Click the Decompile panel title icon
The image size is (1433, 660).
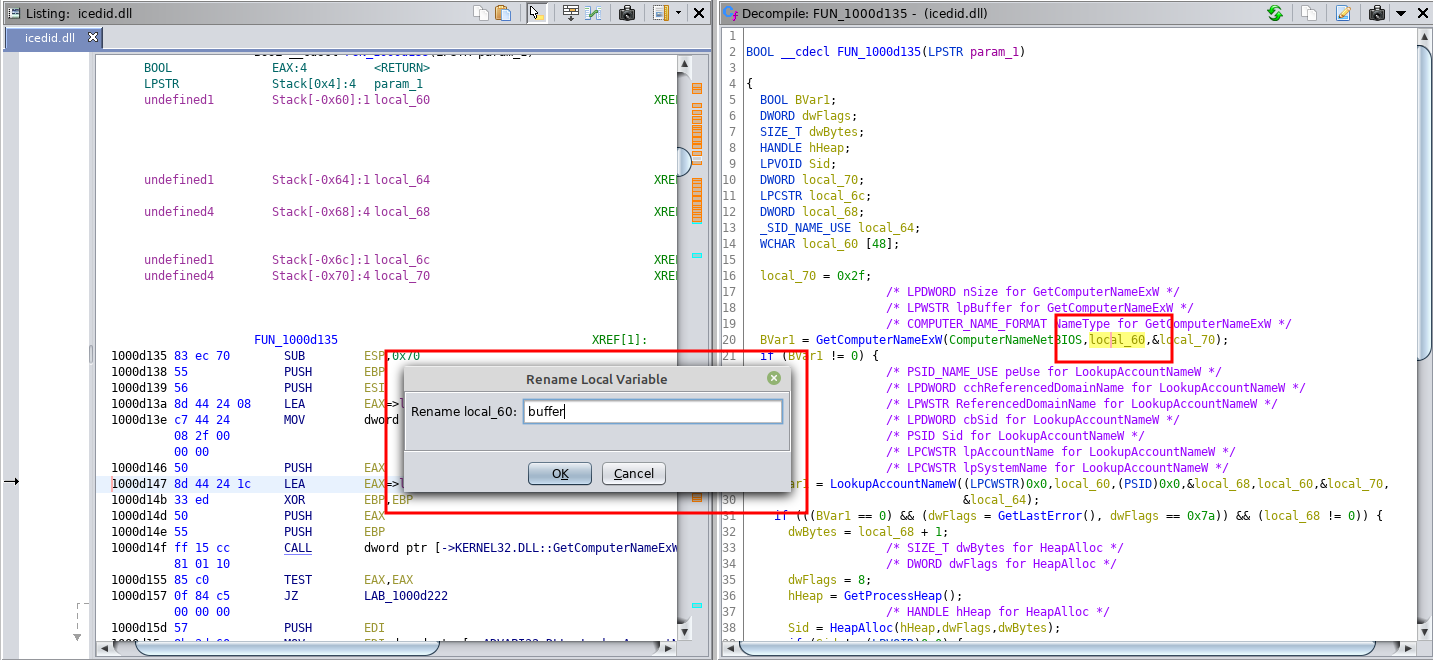tap(730, 13)
